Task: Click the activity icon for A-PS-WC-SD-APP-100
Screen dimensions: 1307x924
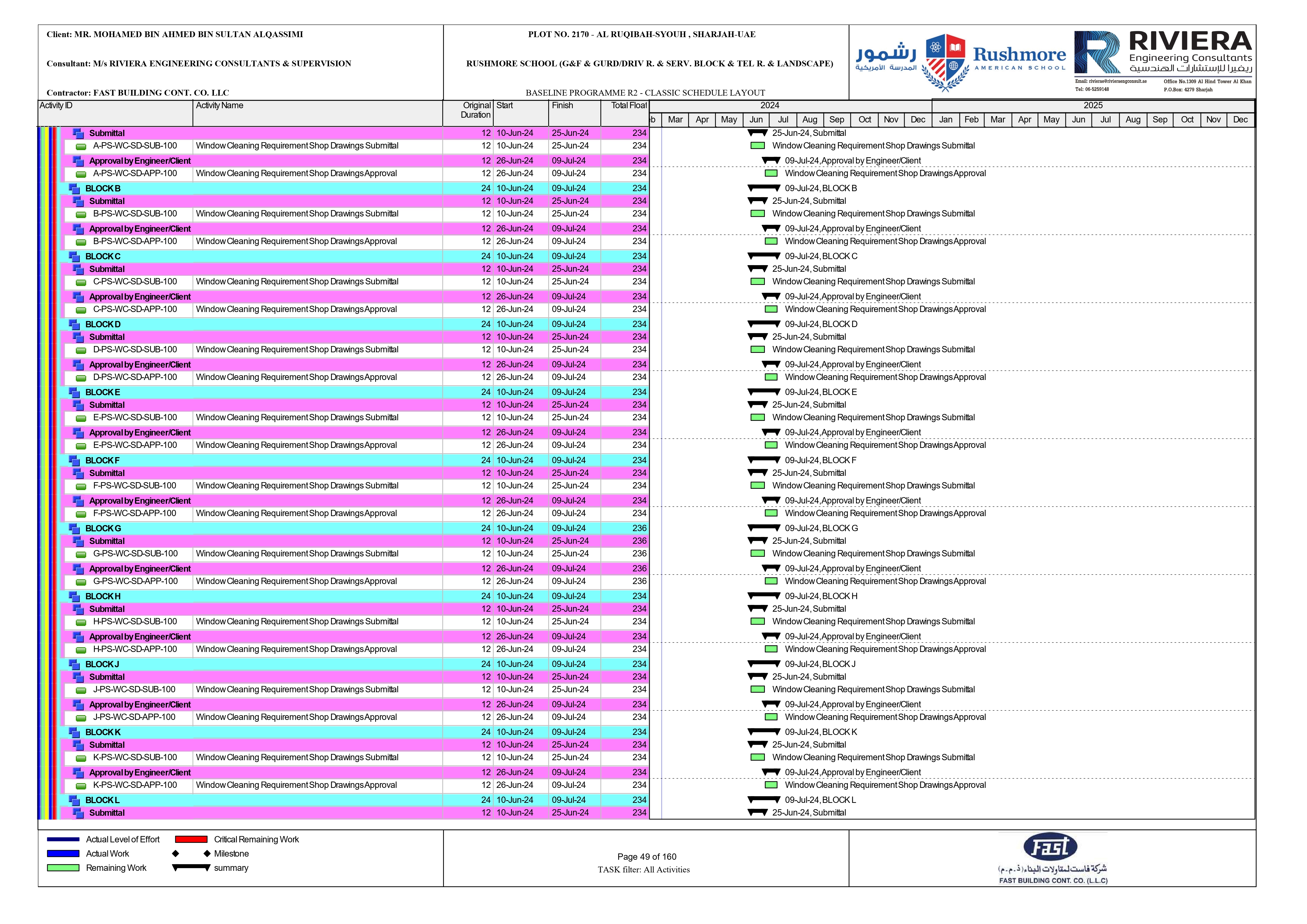Action: 81,174
